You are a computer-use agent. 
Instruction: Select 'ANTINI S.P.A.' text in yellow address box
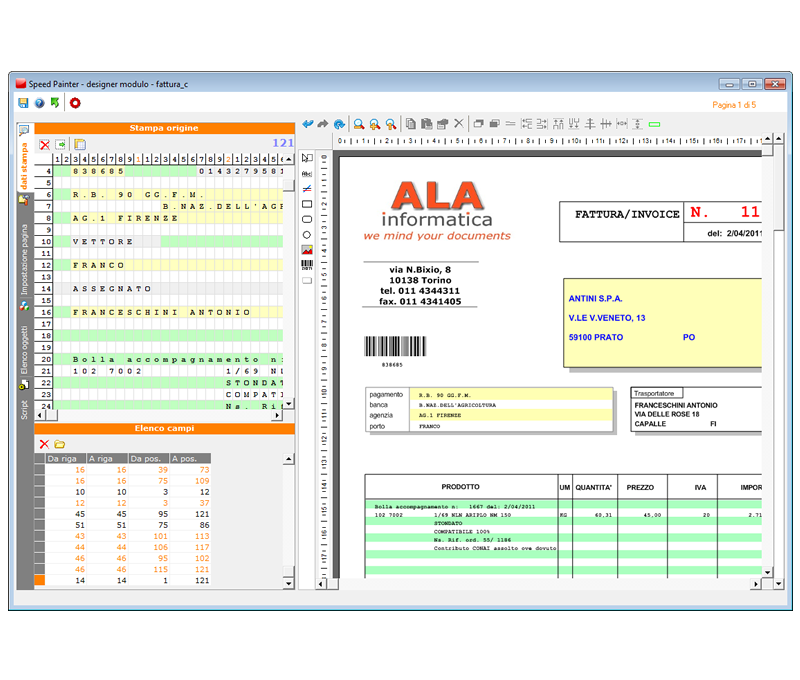click(x=595, y=298)
